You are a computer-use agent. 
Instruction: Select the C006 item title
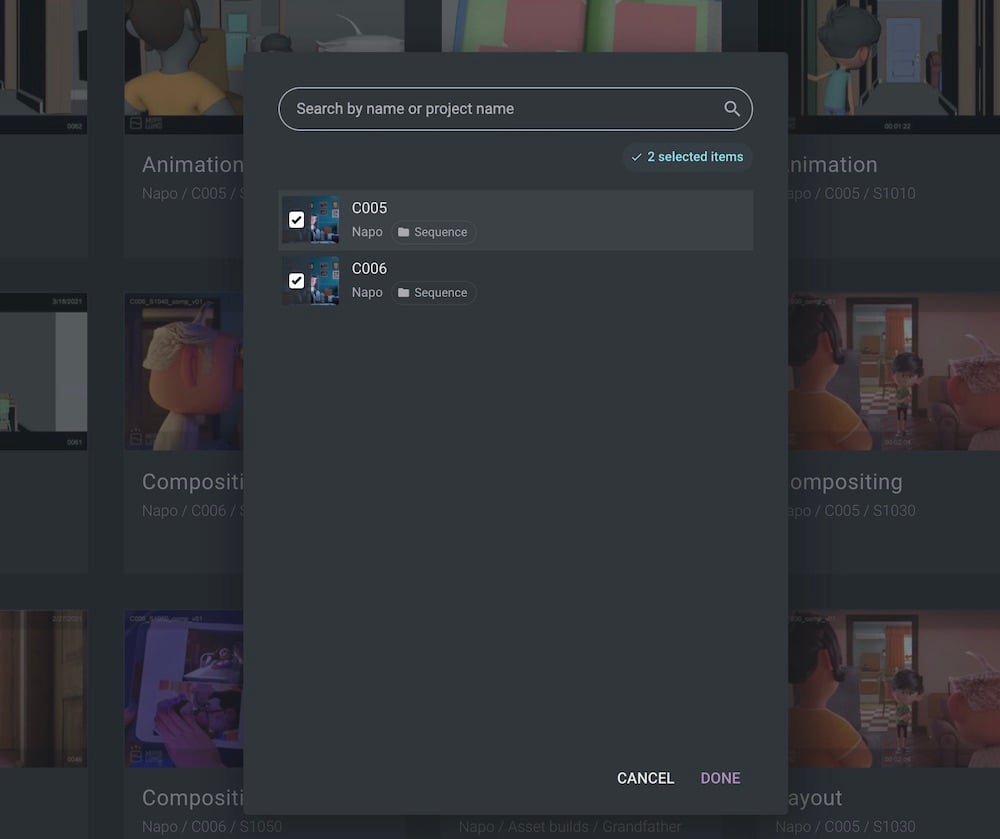369,268
